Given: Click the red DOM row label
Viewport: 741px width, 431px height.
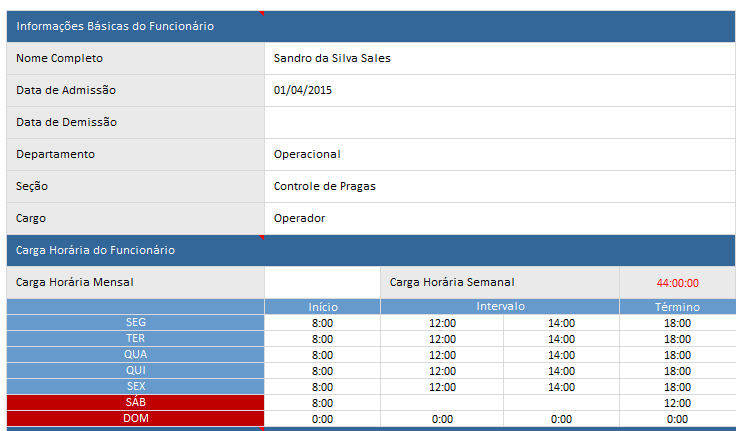Looking at the screenshot, I should [135, 418].
